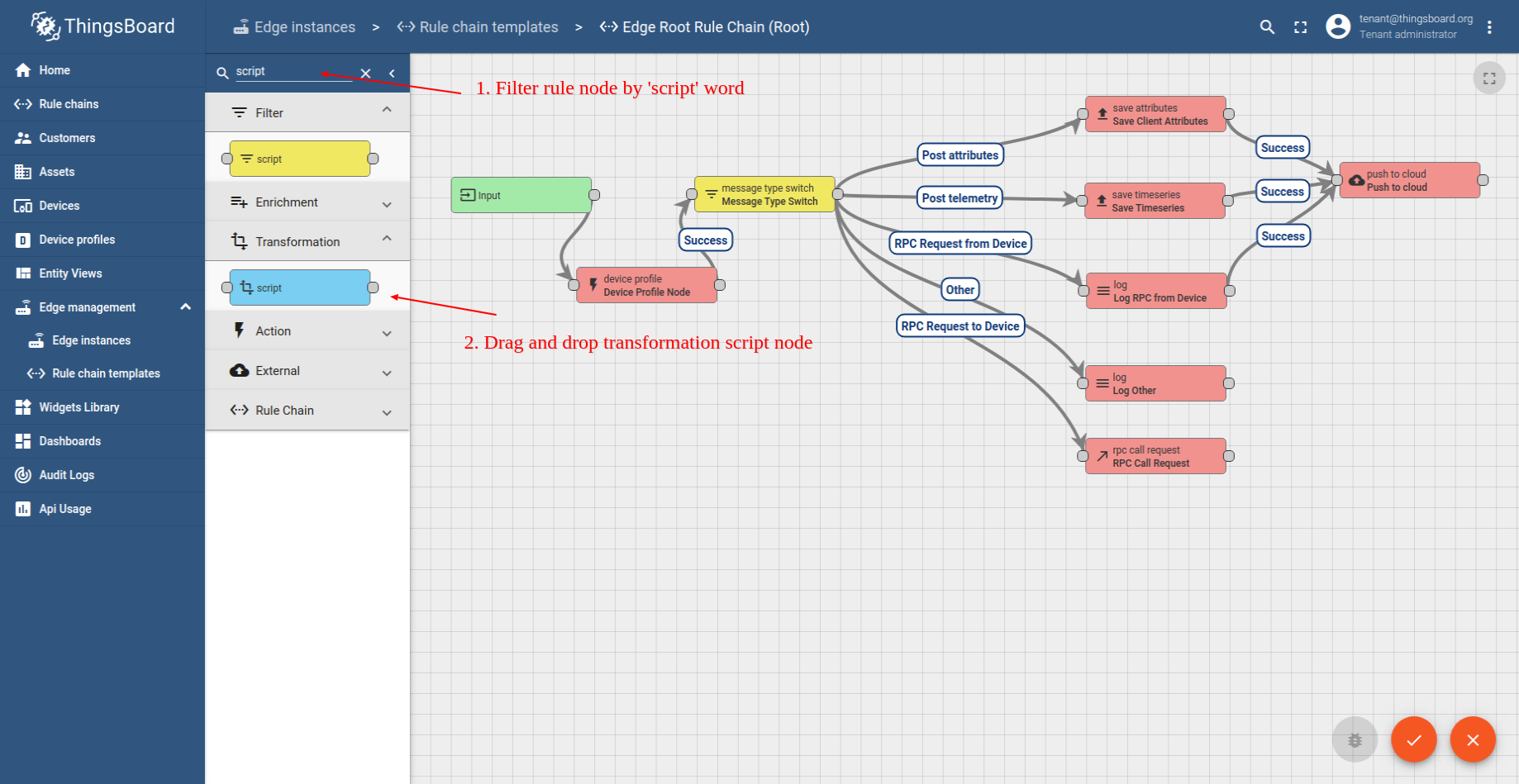Viewport: 1519px width, 784px height.
Task: Expand canvas using top-right fullscreen button
Action: (x=1489, y=78)
